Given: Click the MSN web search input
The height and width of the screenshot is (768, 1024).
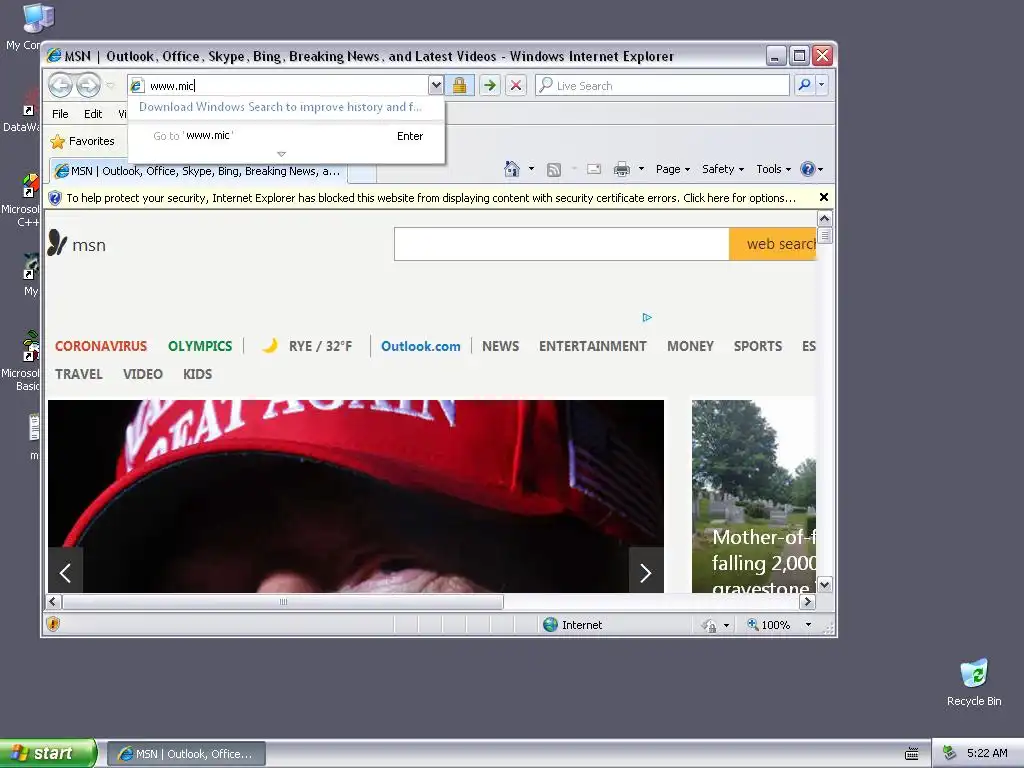Looking at the screenshot, I should pos(561,244).
